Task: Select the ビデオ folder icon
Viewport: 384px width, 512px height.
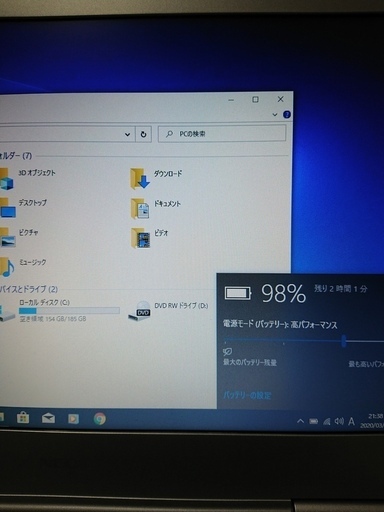Action: pos(140,238)
